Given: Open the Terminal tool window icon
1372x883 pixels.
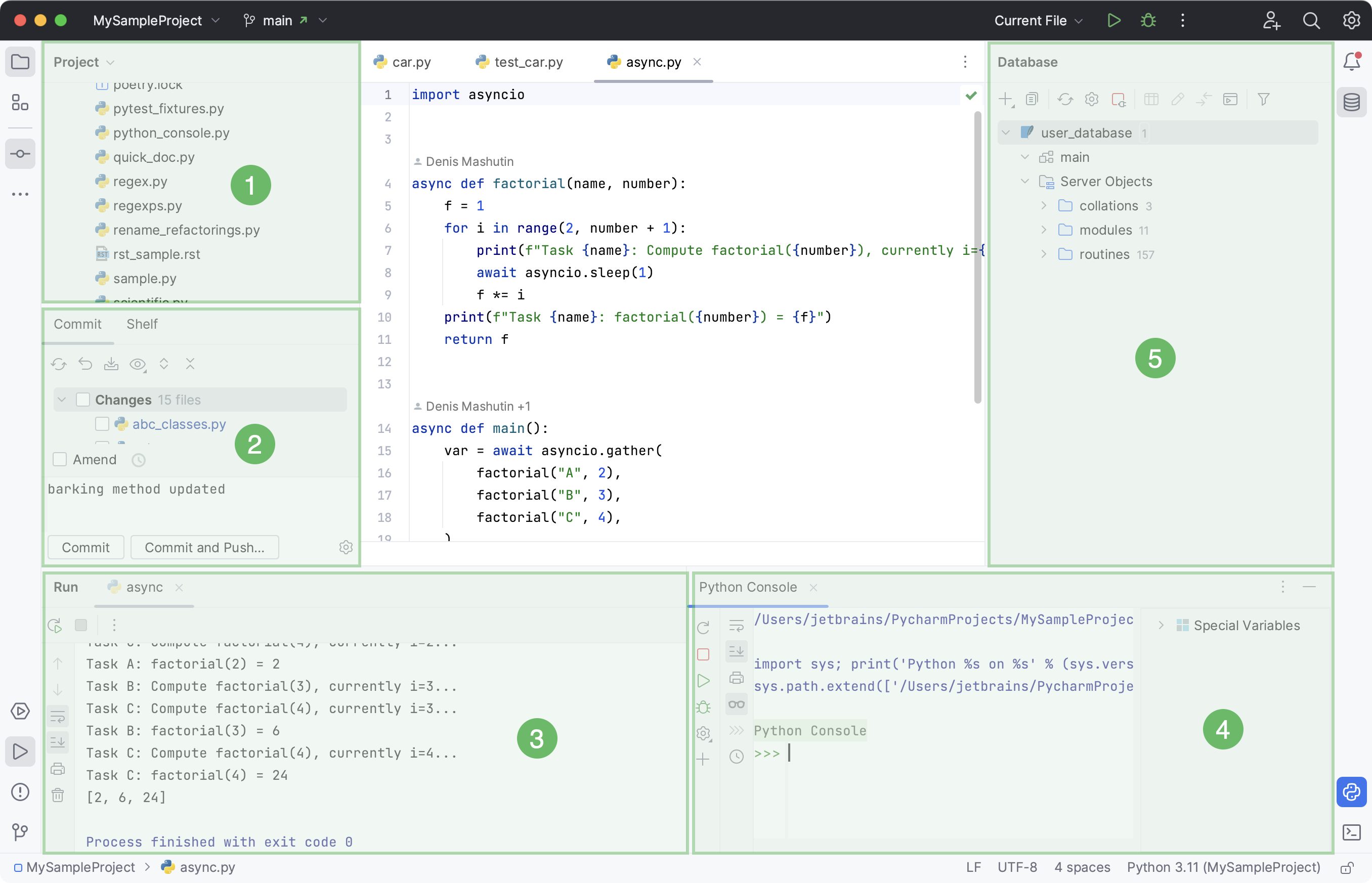Looking at the screenshot, I should click(x=1351, y=832).
